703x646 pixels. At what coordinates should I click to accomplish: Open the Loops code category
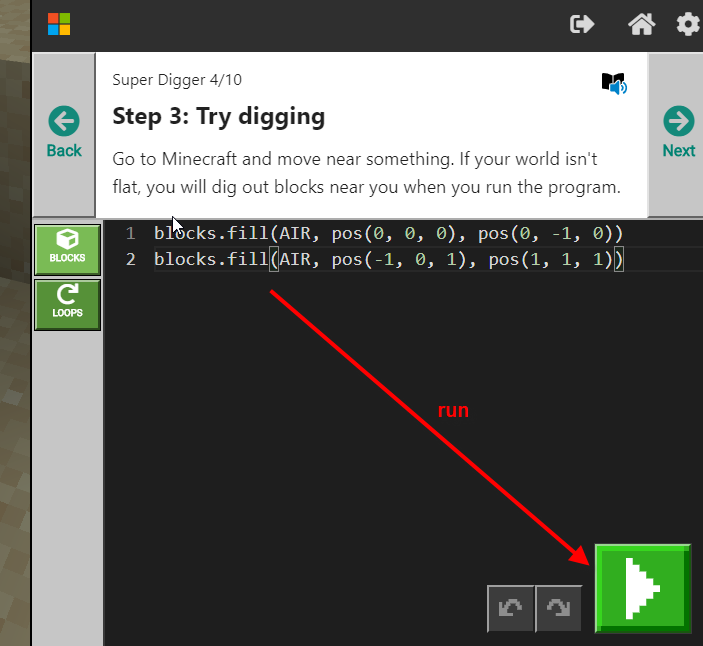[x=68, y=303]
